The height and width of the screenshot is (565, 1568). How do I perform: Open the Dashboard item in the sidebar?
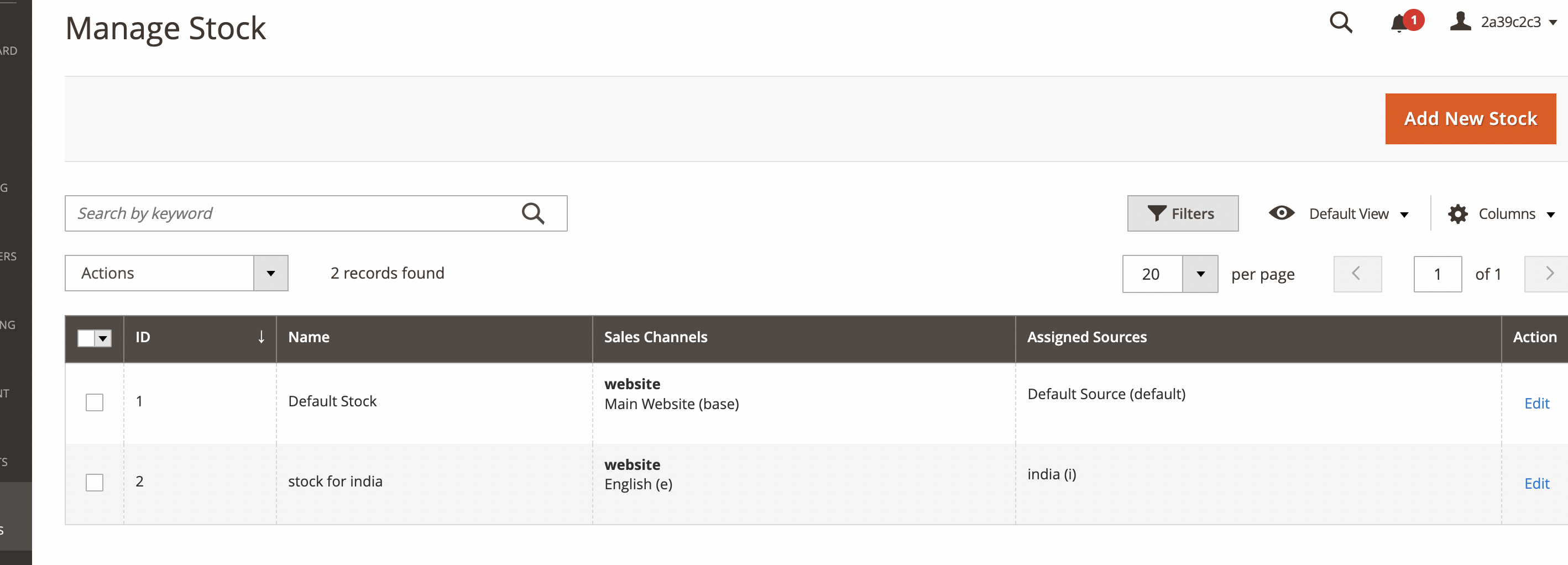point(12,50)
